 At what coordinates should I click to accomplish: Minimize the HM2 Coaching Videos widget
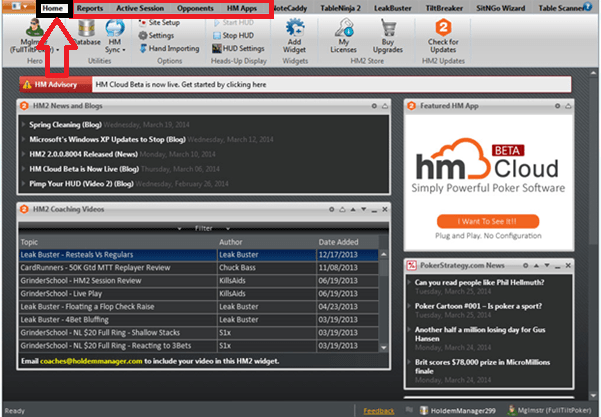point(374,210)
